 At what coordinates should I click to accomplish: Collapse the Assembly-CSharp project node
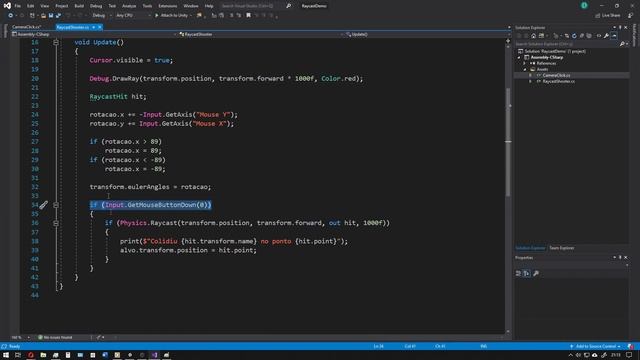[x=520, y=57]
